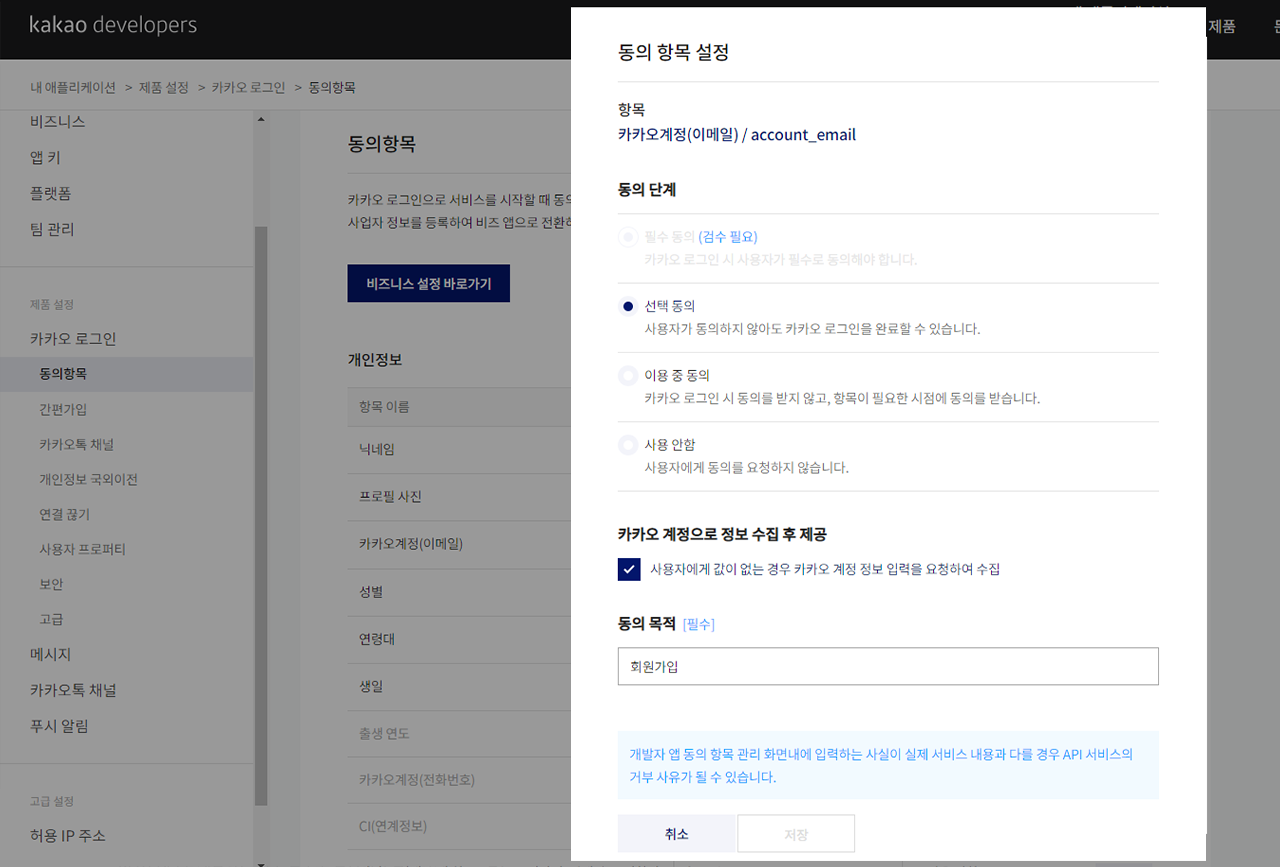Click the 성별 table row
Viewport: 1280px width, 867px height.
click(x=459, y=592)
